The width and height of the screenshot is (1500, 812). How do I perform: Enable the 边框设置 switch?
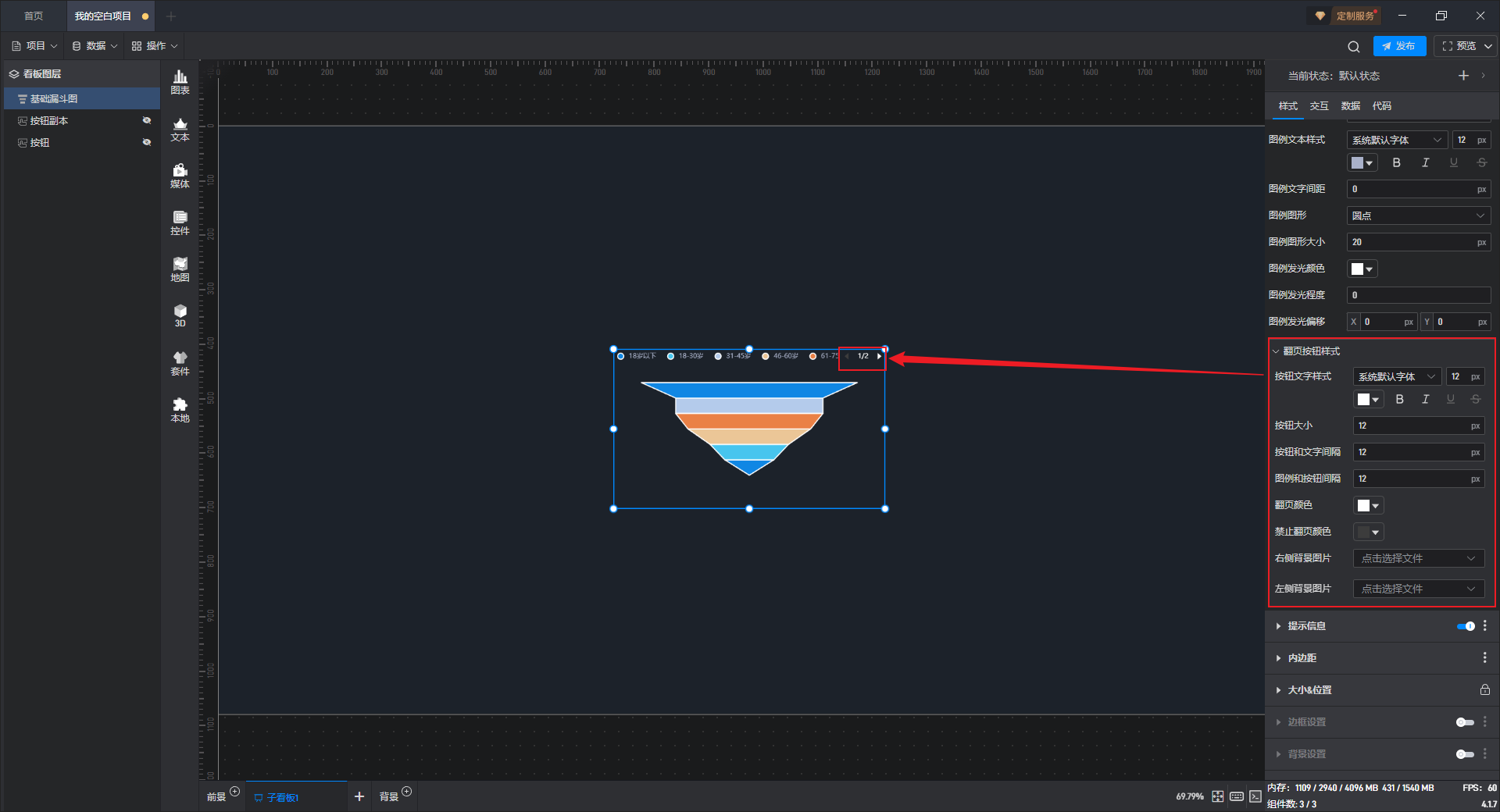[1466, 722]
